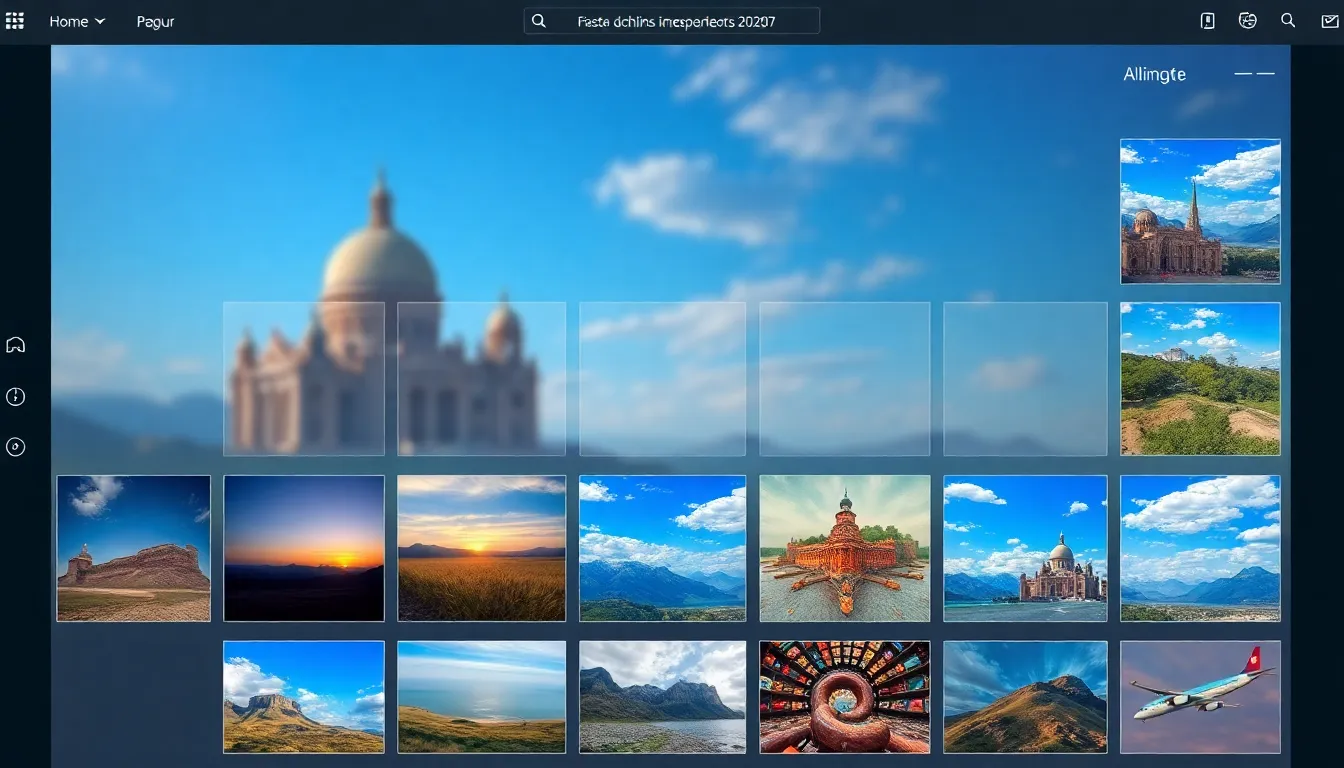
Task: Click the headset-shaped icon in left sidebar
Action: point(16,345)
